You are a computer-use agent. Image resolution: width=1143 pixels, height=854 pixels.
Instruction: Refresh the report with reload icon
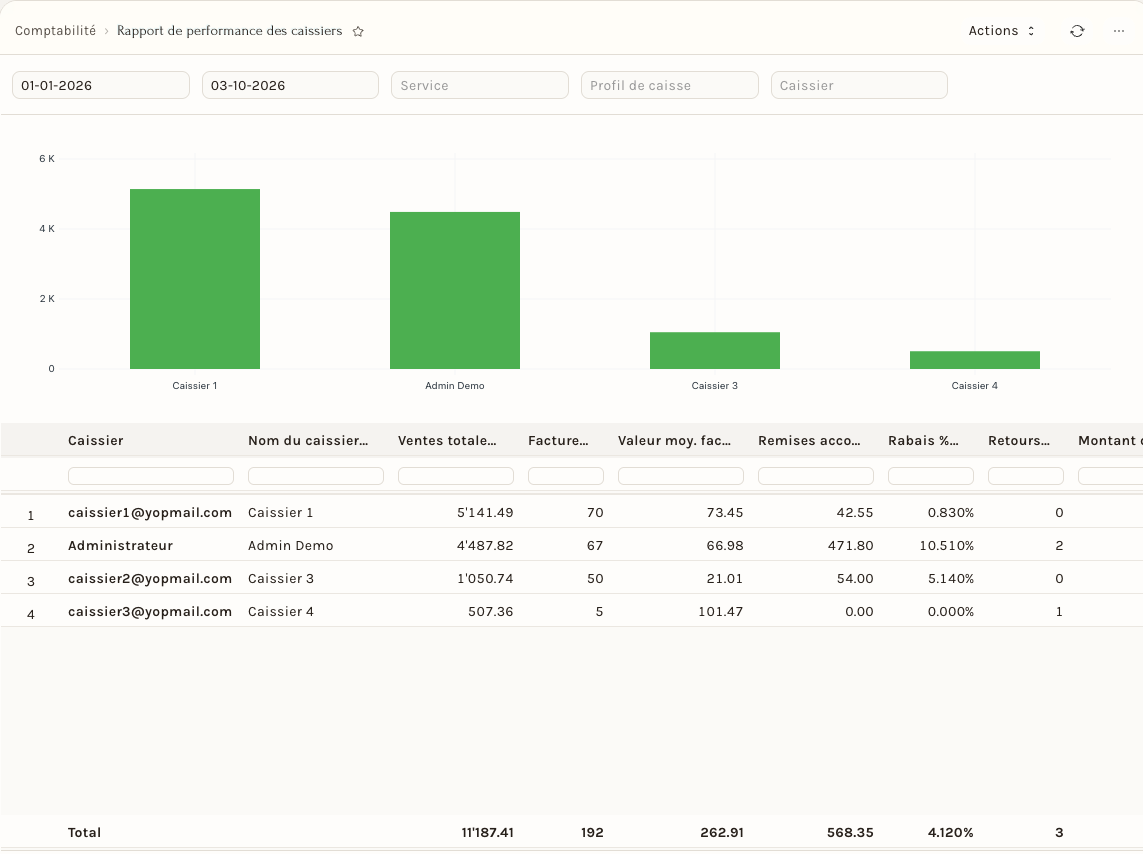(x=1077, y=31)
